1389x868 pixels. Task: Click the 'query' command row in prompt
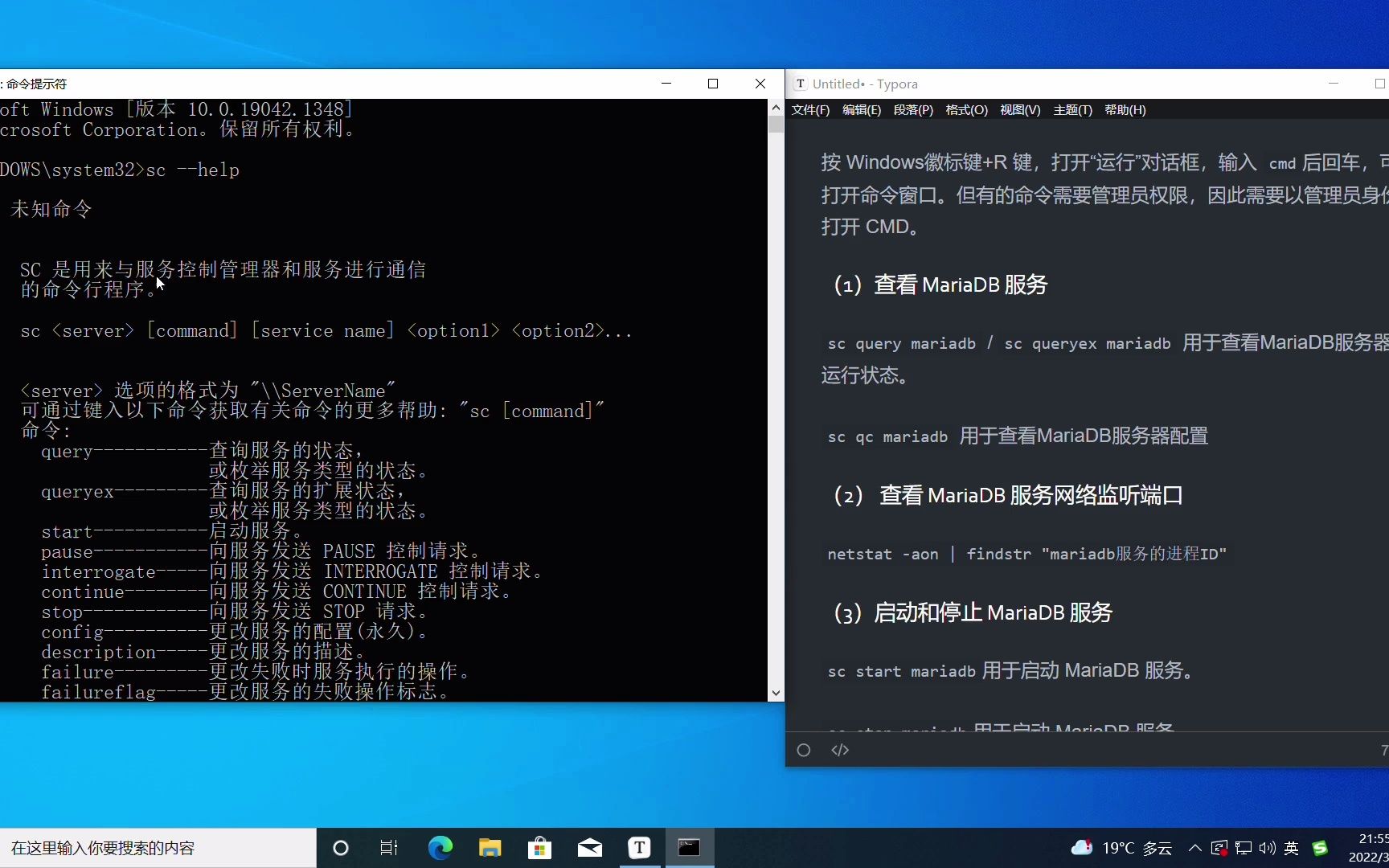(x=203, y=451)
